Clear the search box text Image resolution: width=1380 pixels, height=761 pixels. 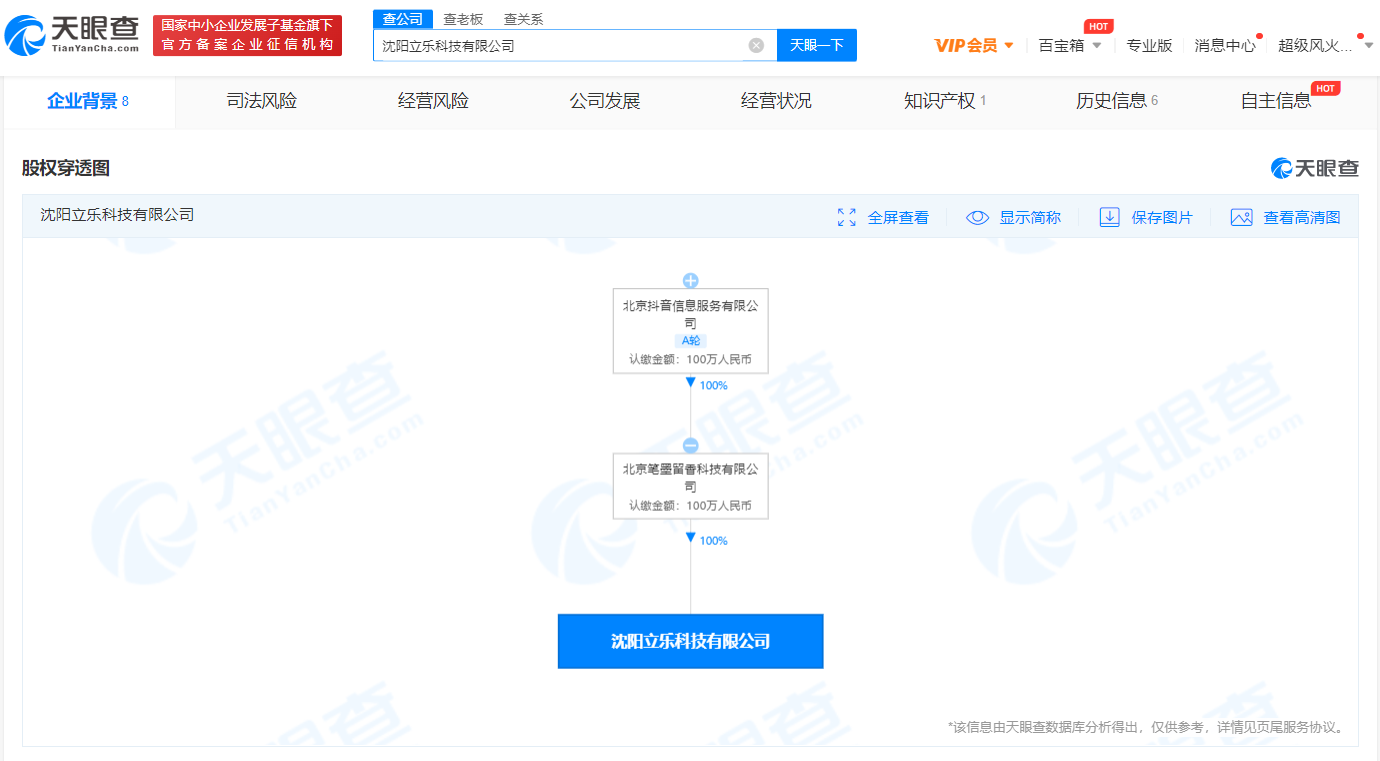click(756, 45)
